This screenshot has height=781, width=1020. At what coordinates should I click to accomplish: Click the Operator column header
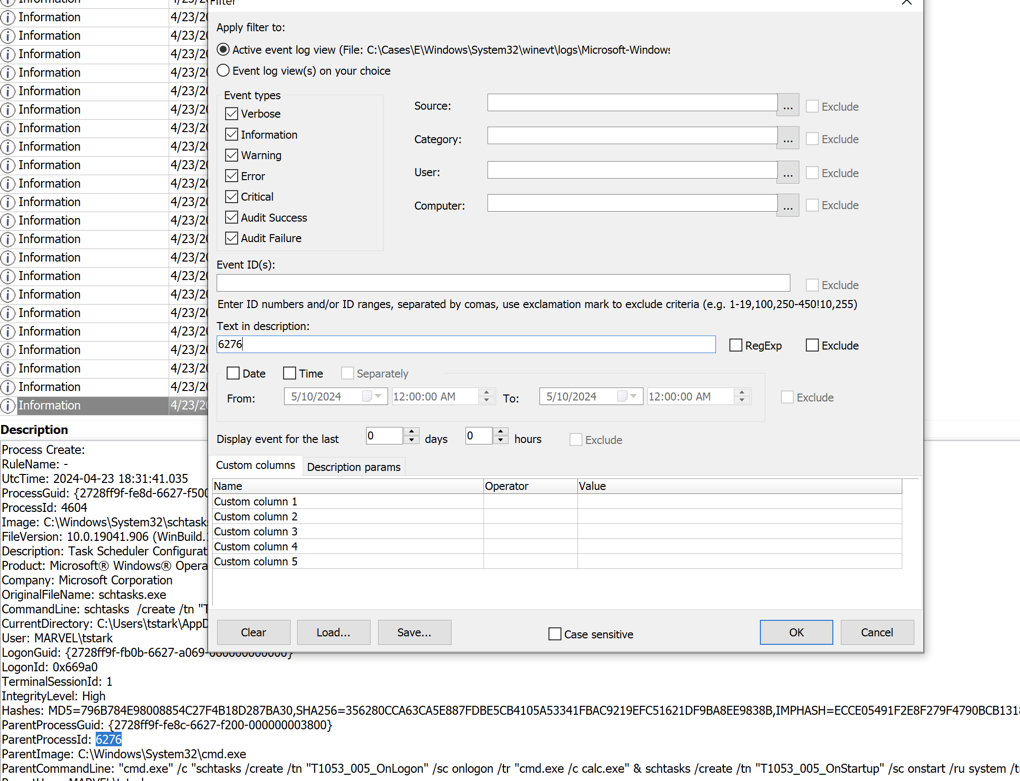click(530, 486)
